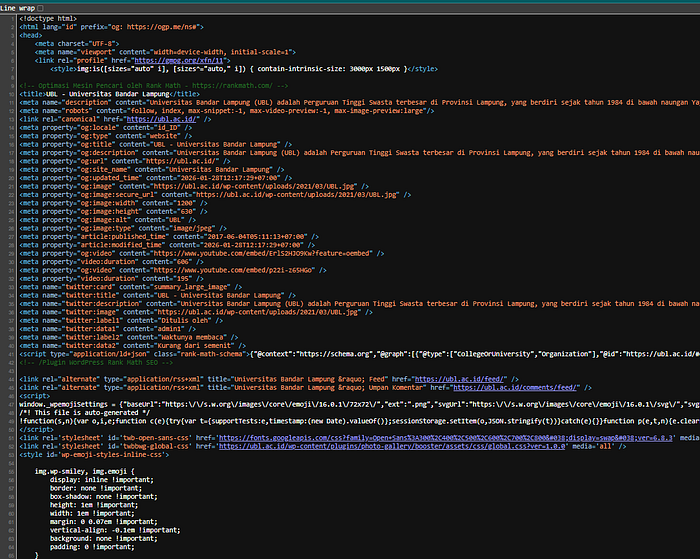Viewport: 700px width, 559px height.
Task: Click the margin: 0 0.07em !important line
Action: click(x=104, y=522)
